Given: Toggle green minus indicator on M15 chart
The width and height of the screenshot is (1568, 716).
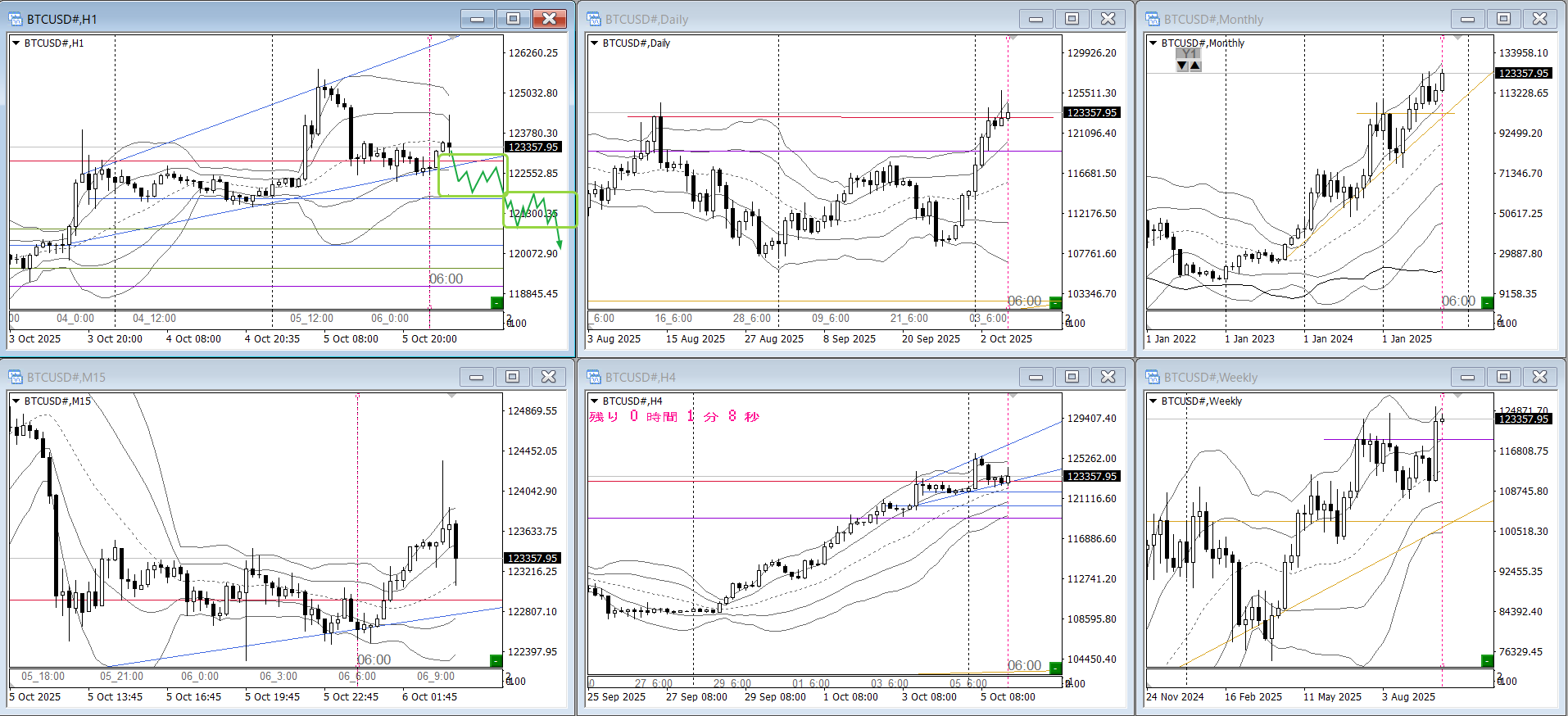Looking at the screenshot, I should pyautogui.click(x=496, y=661).
